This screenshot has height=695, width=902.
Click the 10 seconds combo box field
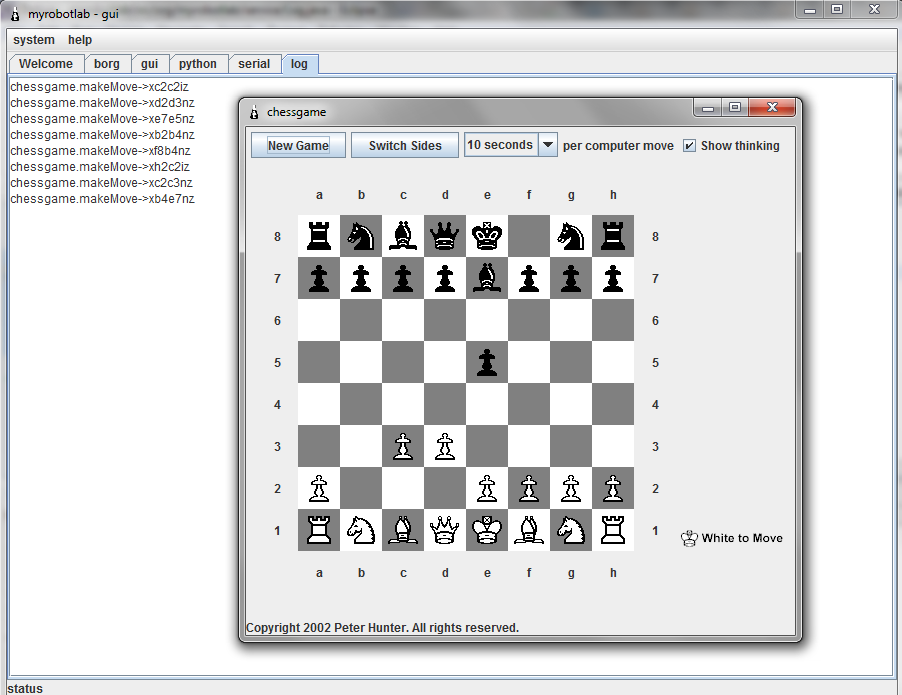tap(501, 145)
